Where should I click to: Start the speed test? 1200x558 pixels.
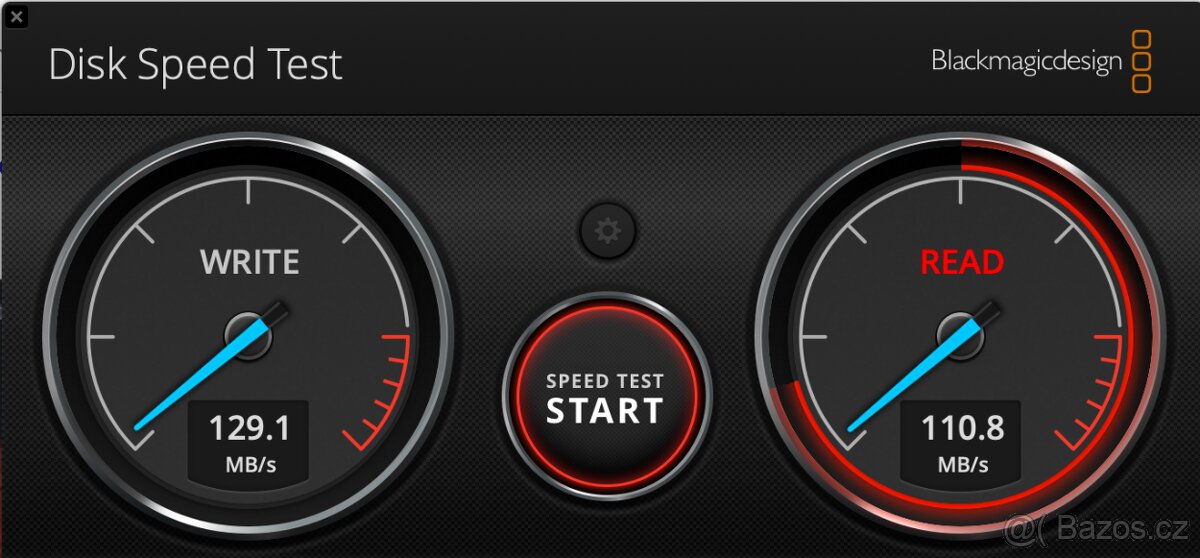click(x=605, y=397)
